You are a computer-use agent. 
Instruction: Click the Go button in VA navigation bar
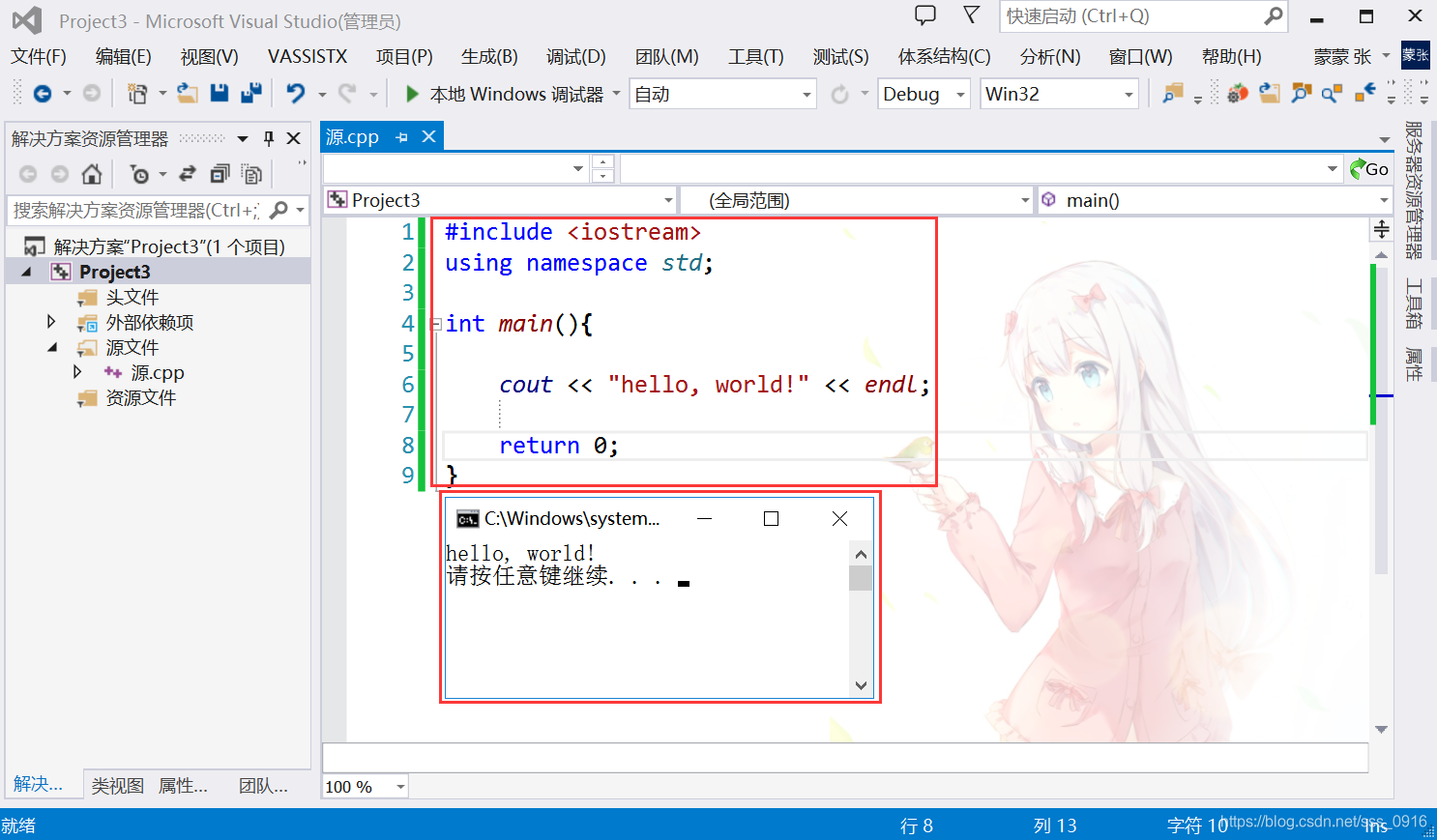[1369, 169]
